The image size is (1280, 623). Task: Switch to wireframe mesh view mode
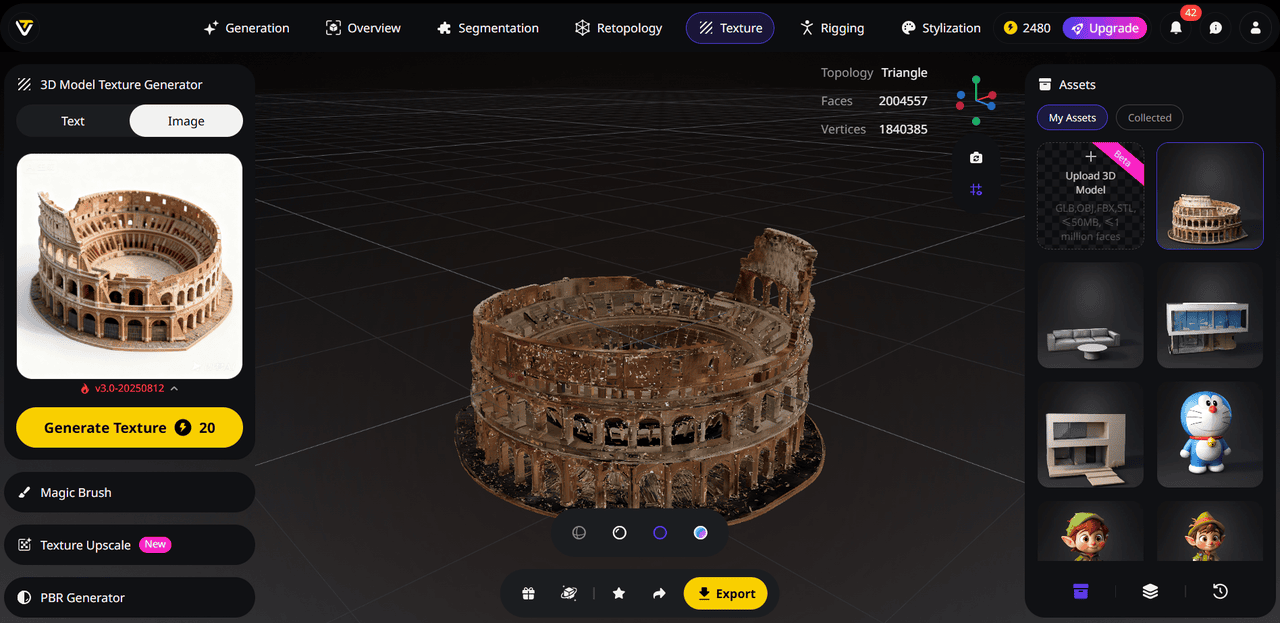pyautogui.click(x=579, y=533)
